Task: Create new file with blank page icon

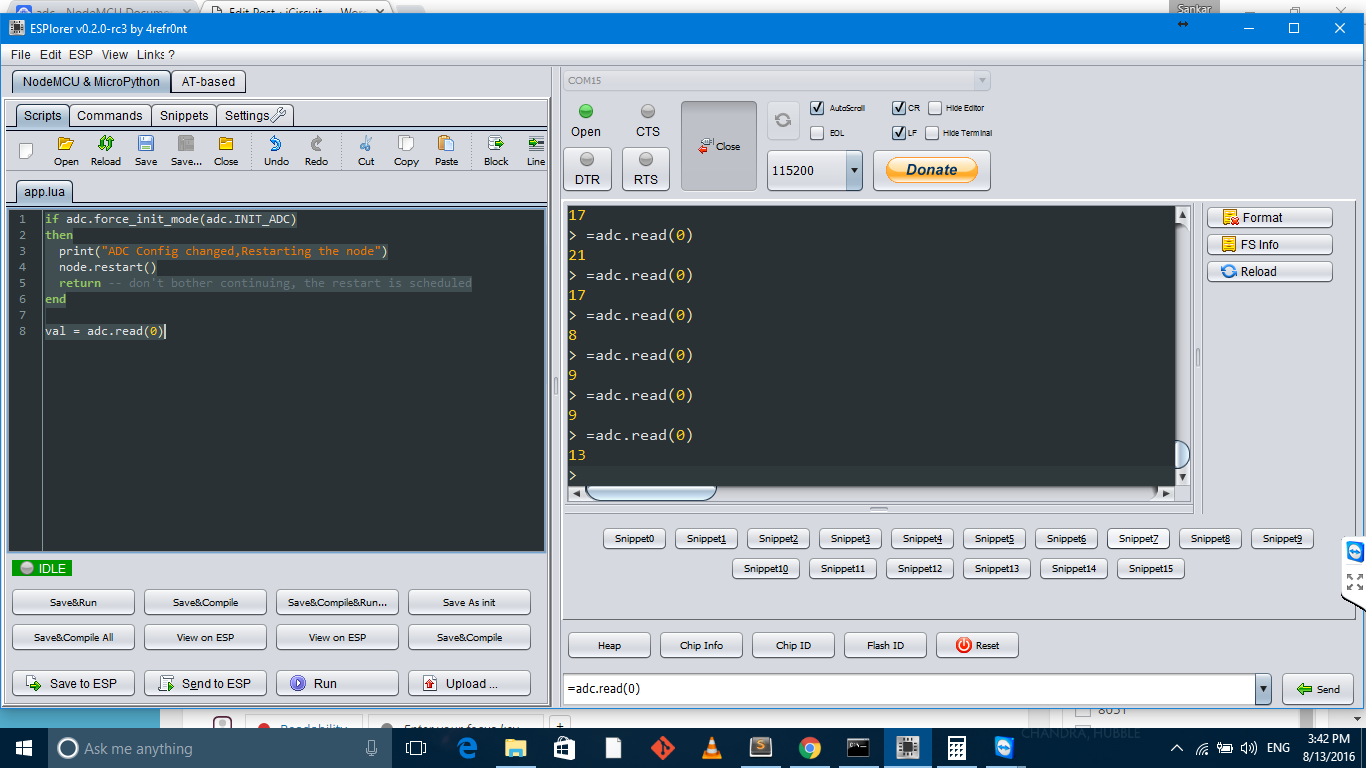Action: click(26, 151)
